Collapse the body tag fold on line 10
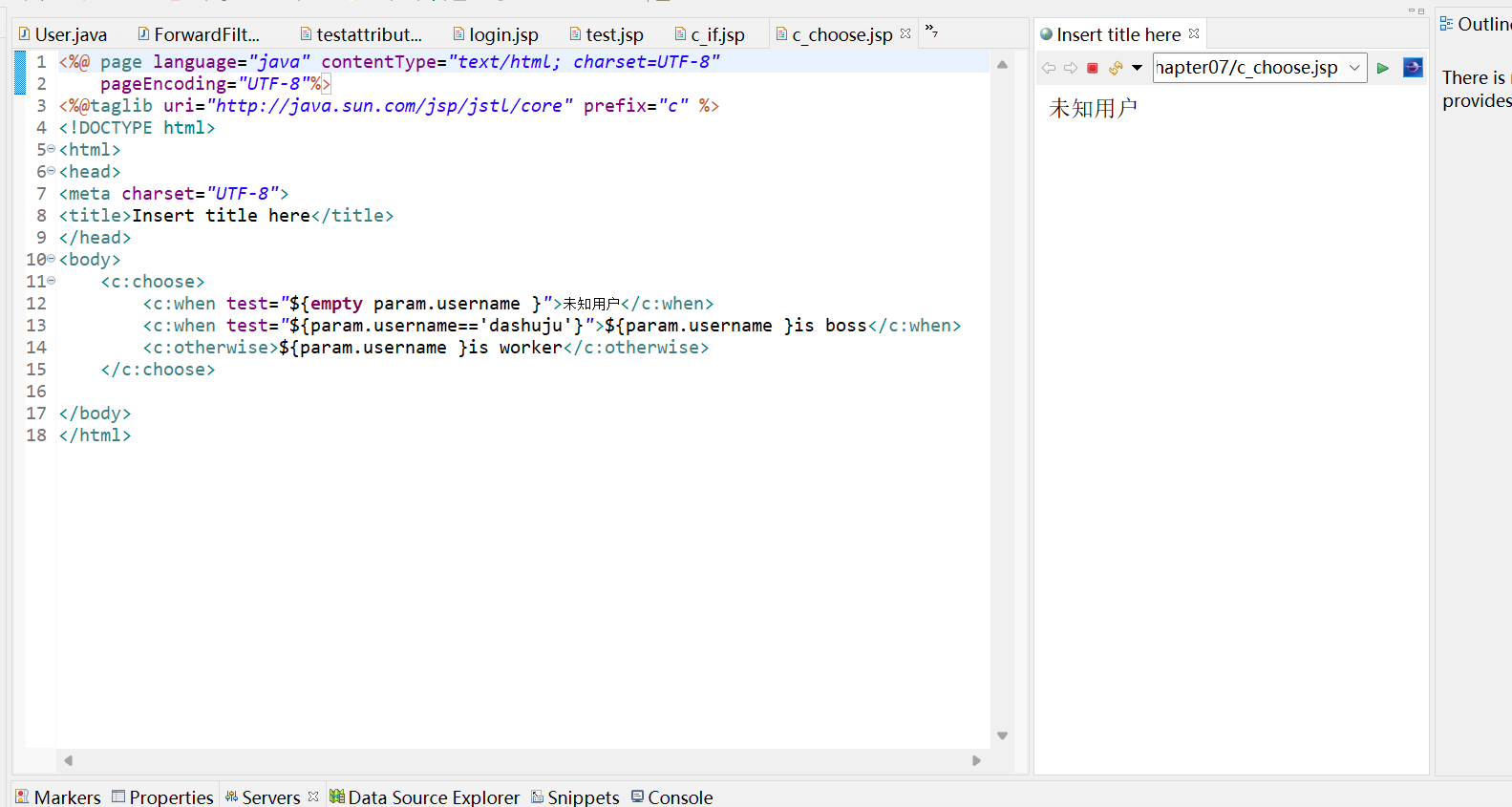The image size is (1512, 807). (51, 259)
